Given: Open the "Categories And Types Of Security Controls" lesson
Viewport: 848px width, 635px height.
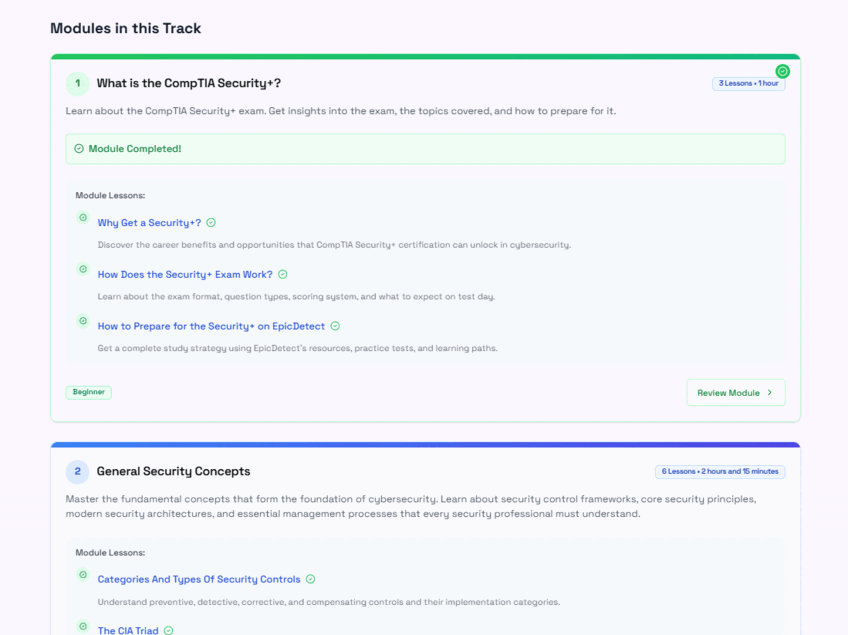Looking at the screenshot, I should coord(198,579).
